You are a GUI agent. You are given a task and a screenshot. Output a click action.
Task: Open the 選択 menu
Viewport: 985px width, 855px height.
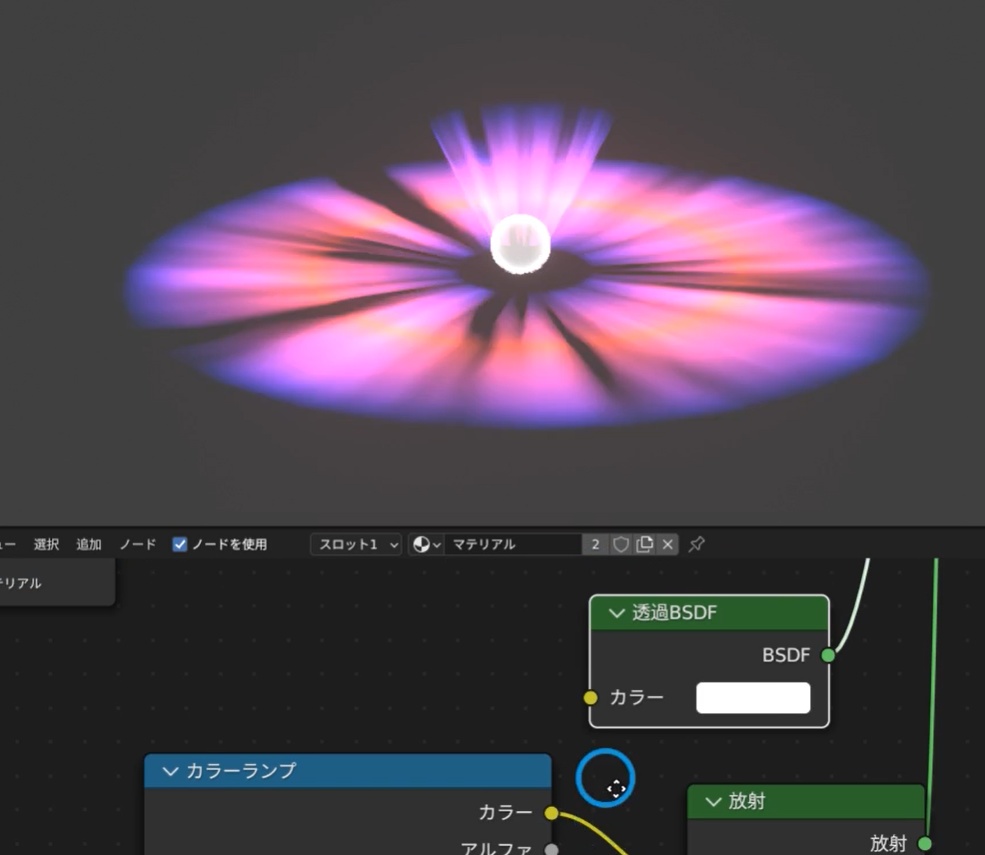46,544
